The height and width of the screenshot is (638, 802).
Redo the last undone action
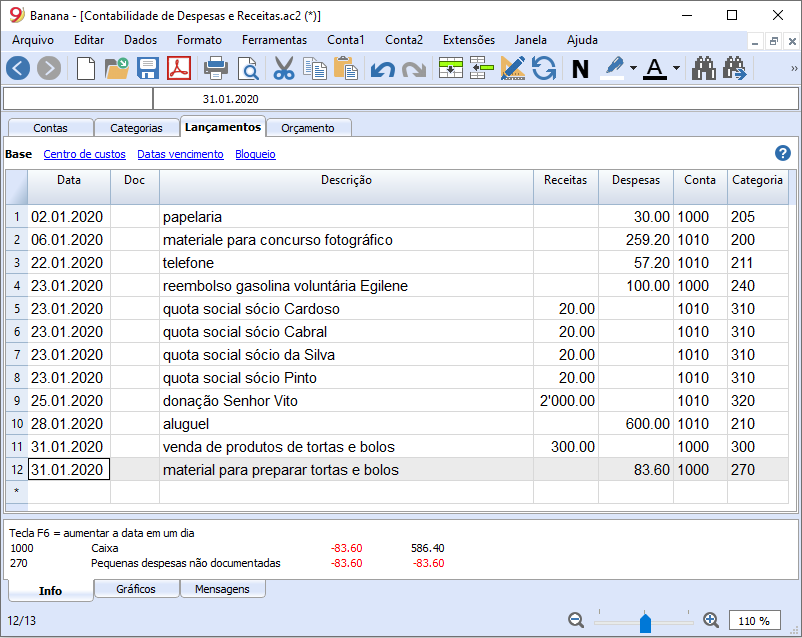point(414,69)
